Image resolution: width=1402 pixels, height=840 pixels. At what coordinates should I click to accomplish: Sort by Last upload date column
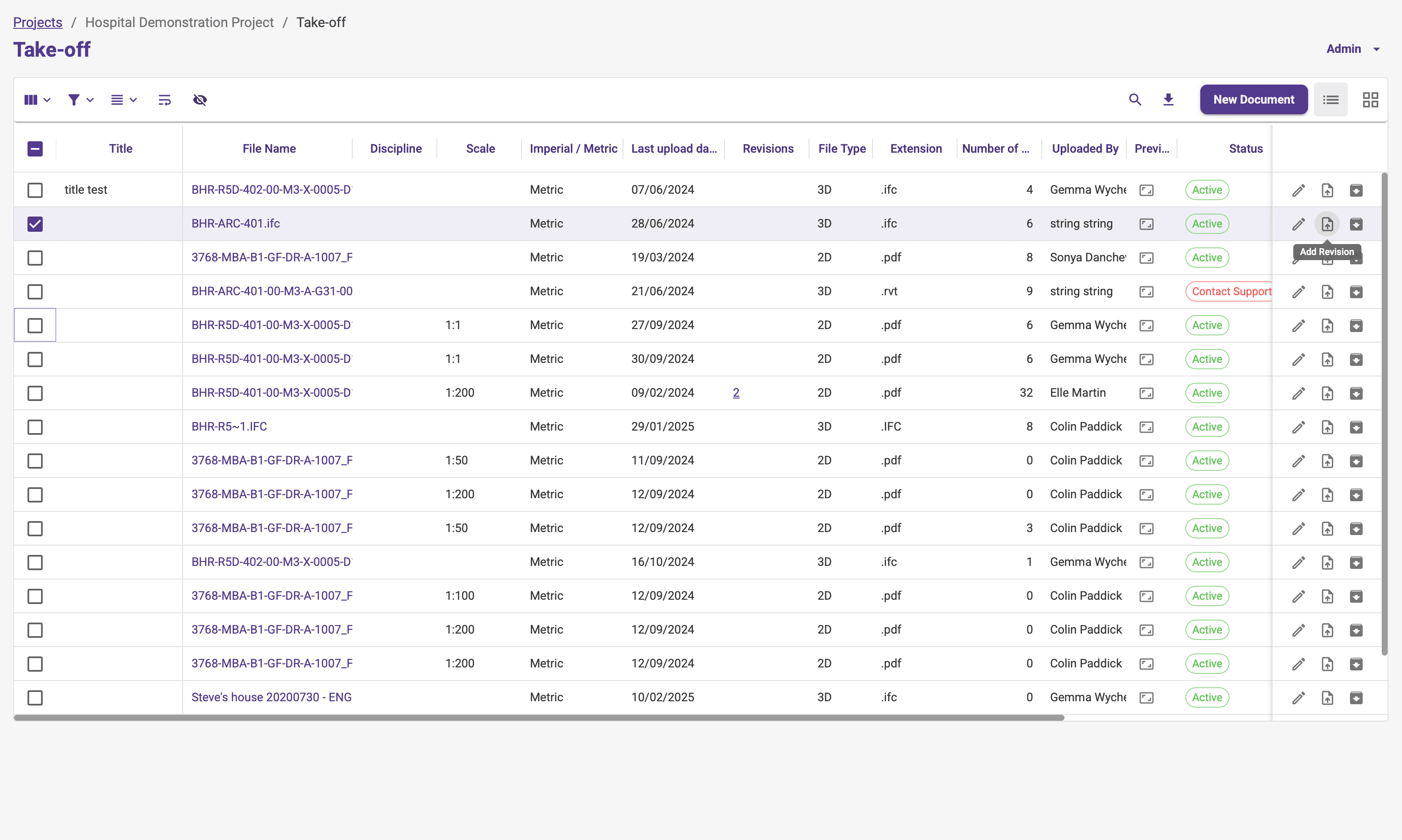point(674,149)
